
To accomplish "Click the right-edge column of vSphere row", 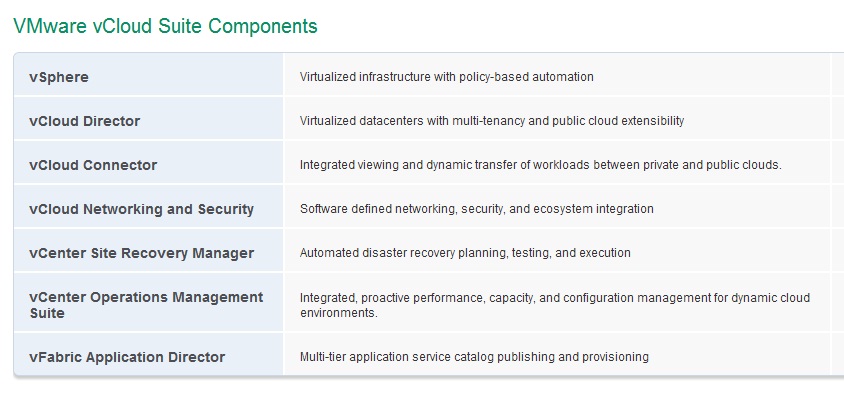I will (x=838, y=74).
